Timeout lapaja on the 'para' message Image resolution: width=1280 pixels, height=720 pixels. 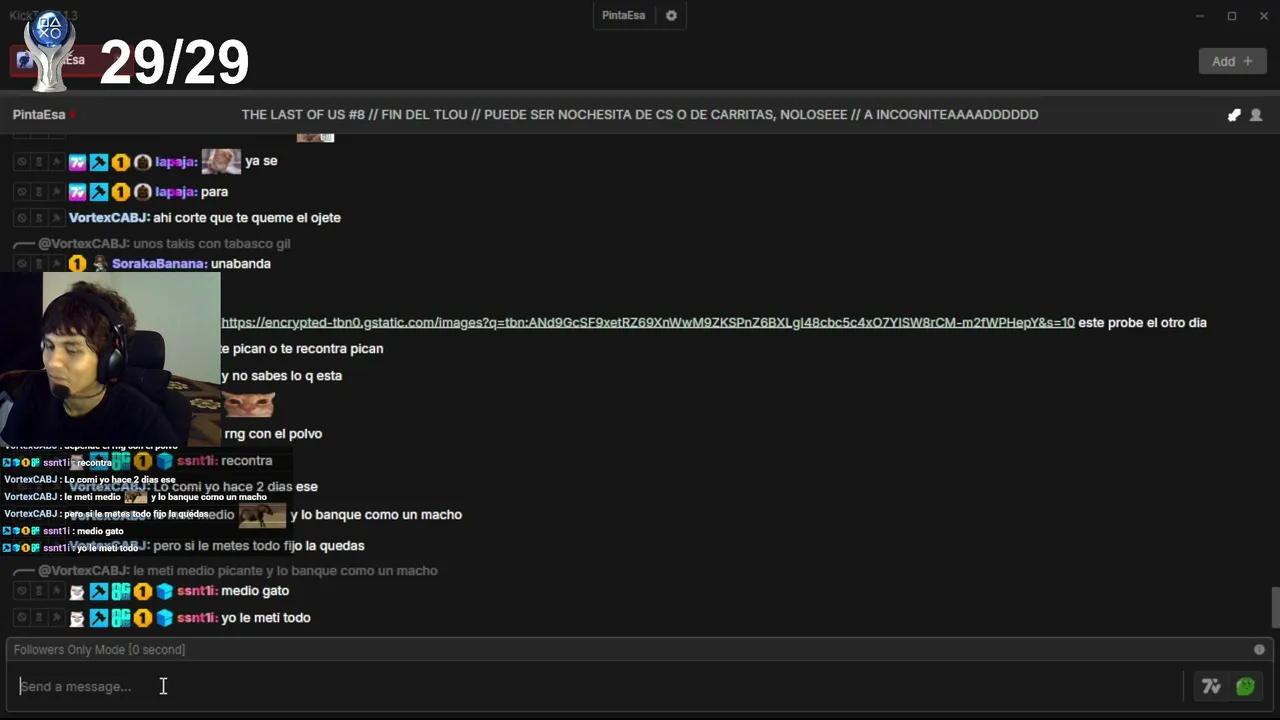tap(39, 192)
